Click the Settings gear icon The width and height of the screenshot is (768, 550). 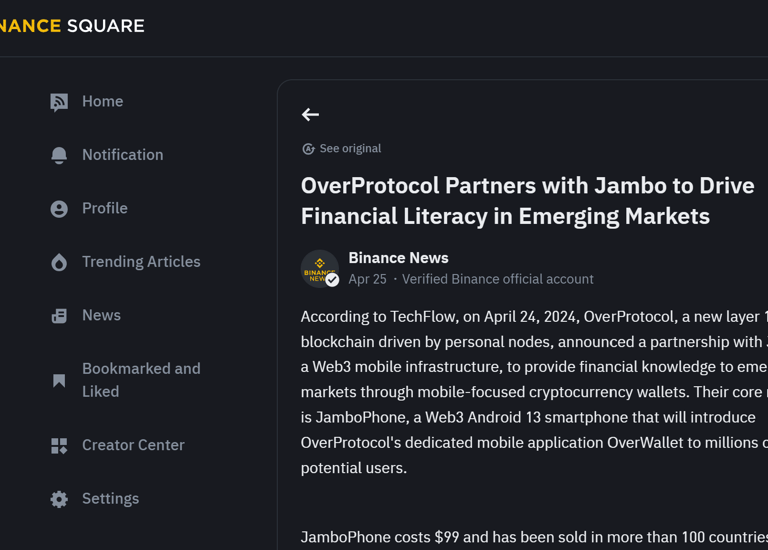click(x=59, y=499)
